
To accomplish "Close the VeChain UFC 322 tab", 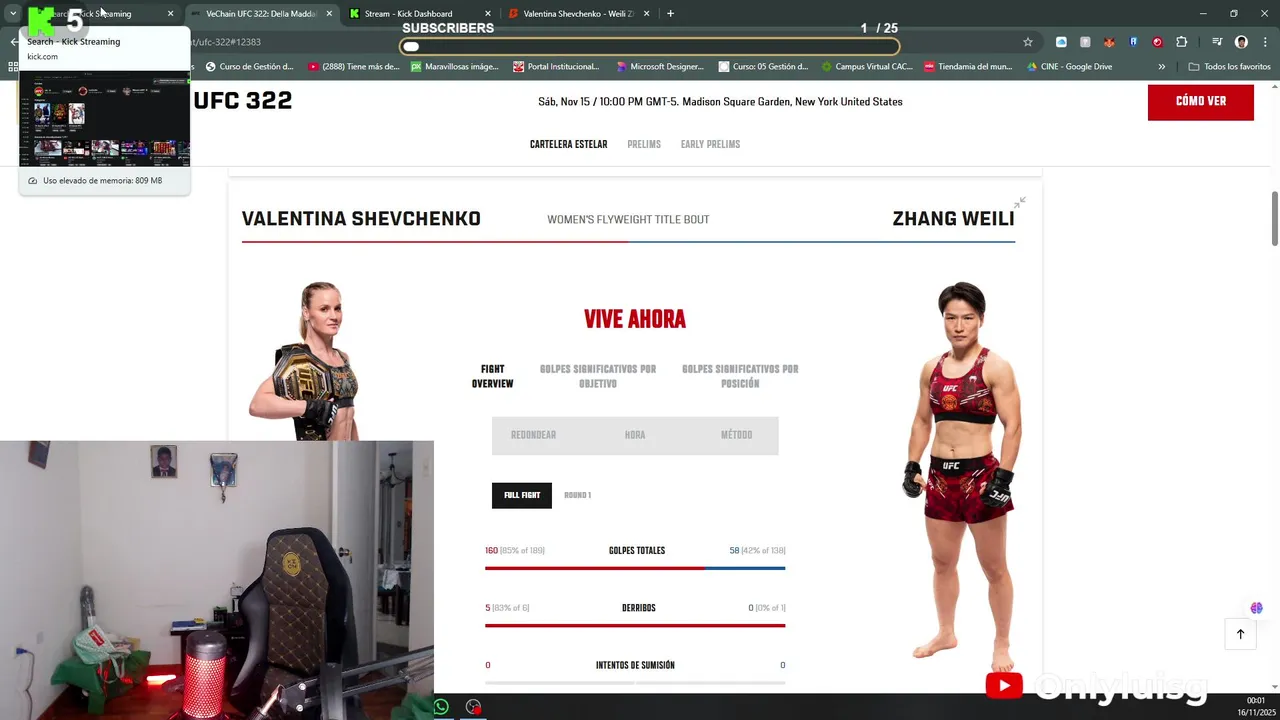I will coord(329,14).
